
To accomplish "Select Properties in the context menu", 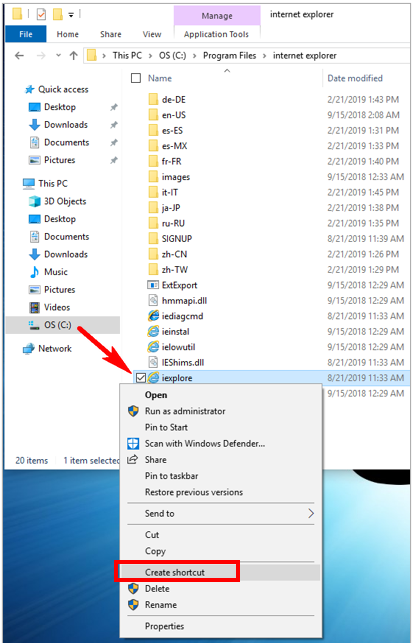I will point(164,626).
